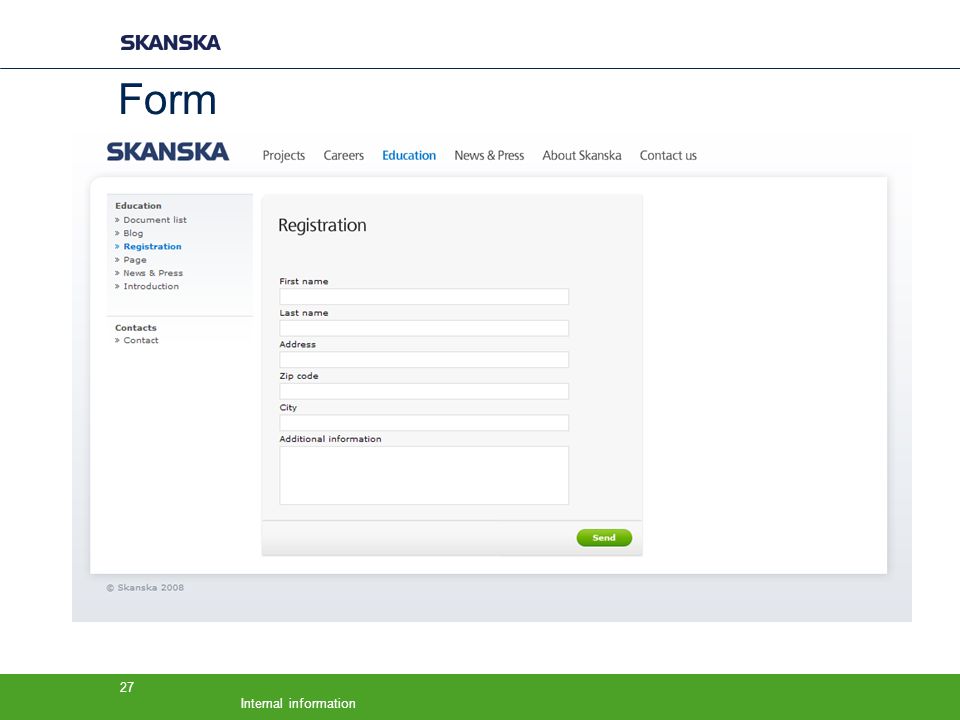This screenshot has height=720, width=960.
Task: Select the Education navigation tab
Action: 409,156
